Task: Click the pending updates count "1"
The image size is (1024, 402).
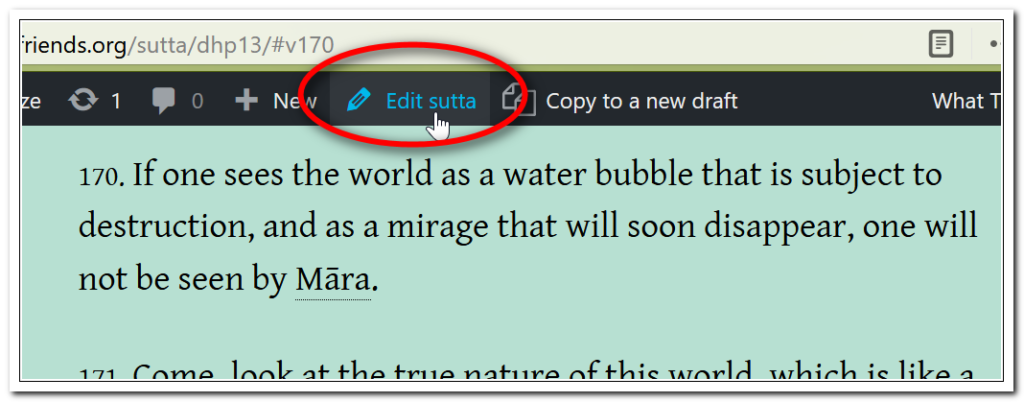Action: [x=116, y=101]
